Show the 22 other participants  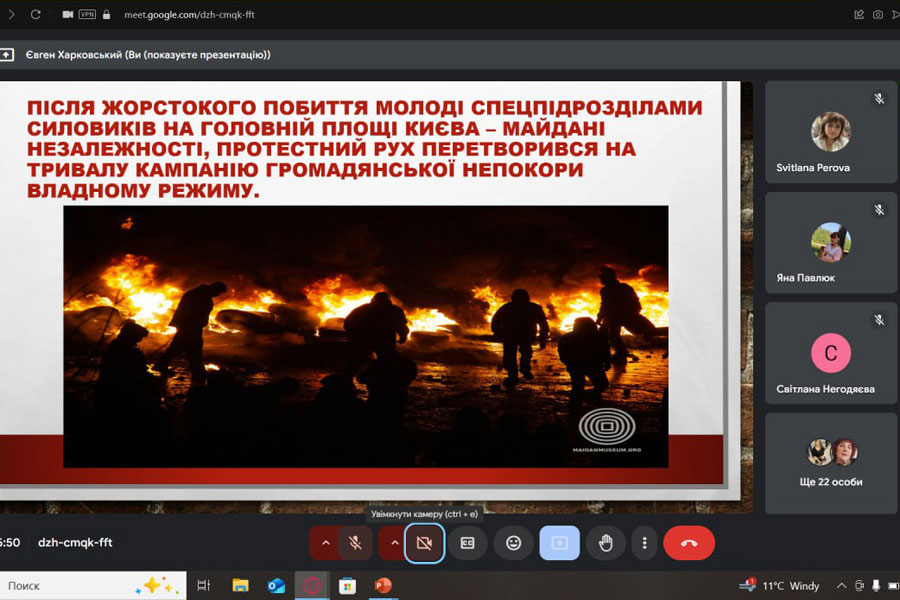pos(831,463)
